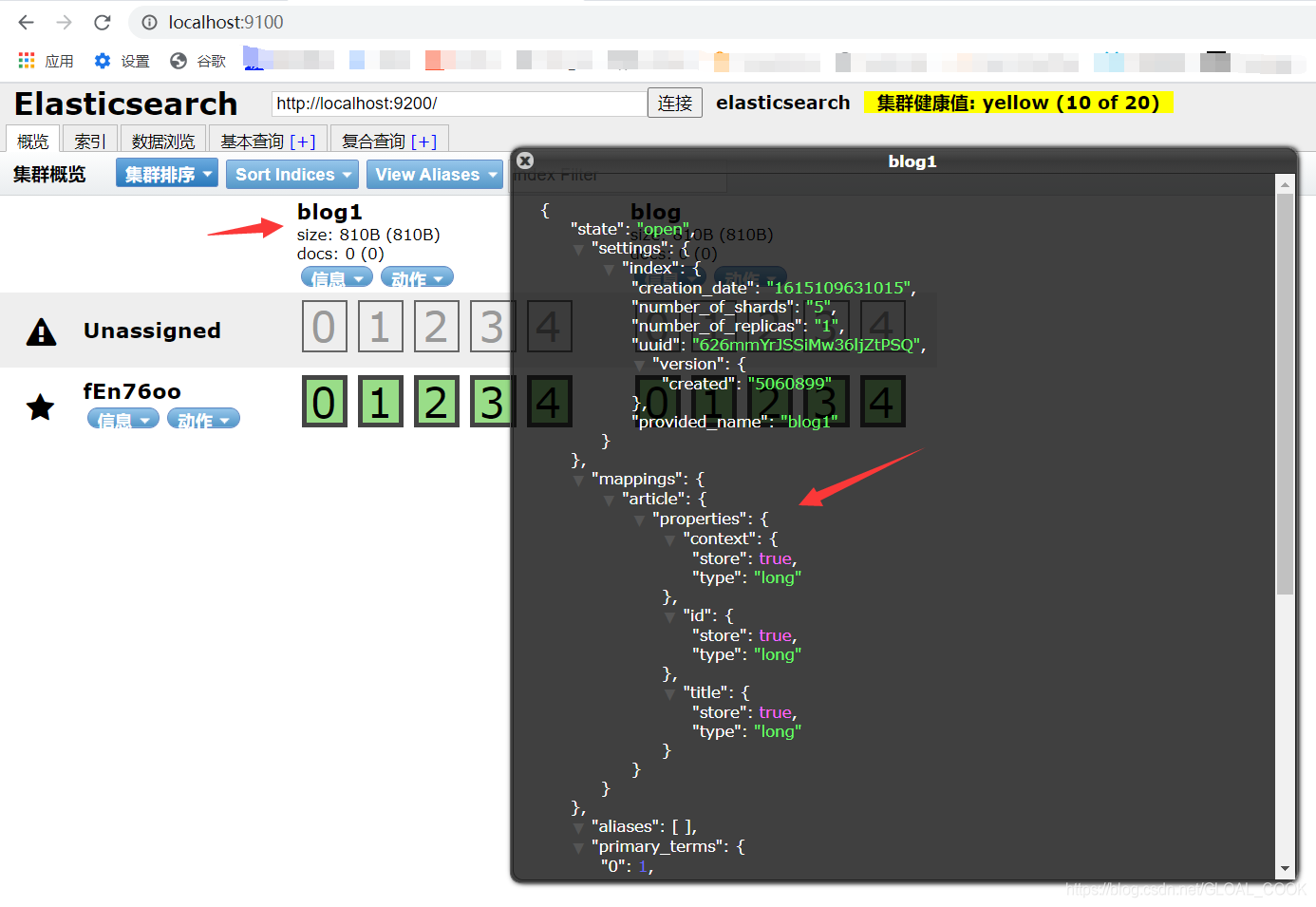Collapse the "index" JSON node
This screenshot has height=907, width=1316.
[x=609, y=270]
